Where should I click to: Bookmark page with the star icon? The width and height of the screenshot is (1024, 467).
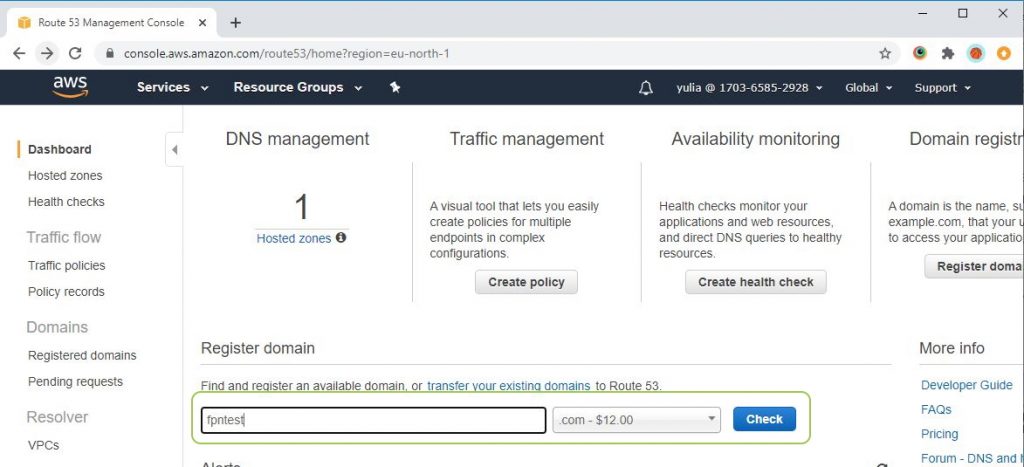[x=885, y=54]
